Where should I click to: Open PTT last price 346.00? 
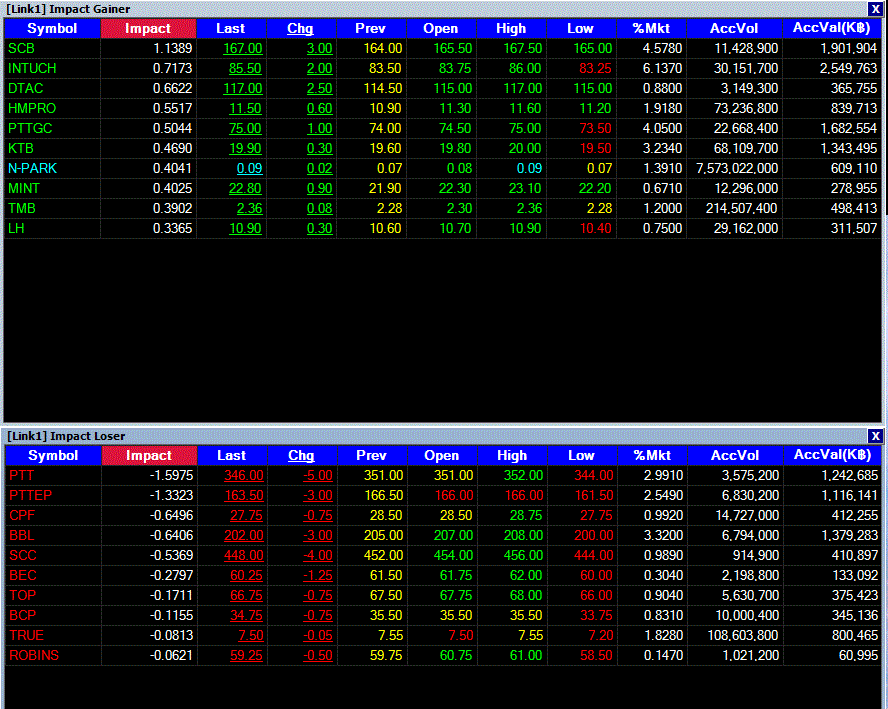(244, 476)
